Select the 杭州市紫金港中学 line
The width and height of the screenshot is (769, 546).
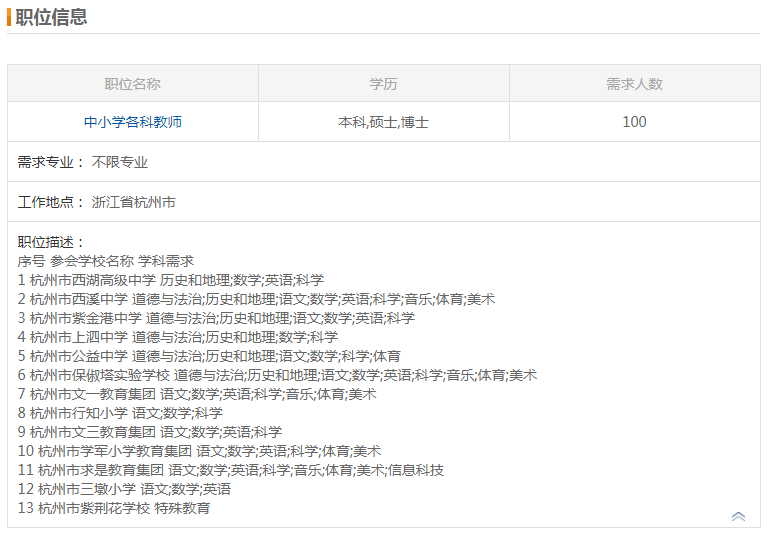click(216, 318)
